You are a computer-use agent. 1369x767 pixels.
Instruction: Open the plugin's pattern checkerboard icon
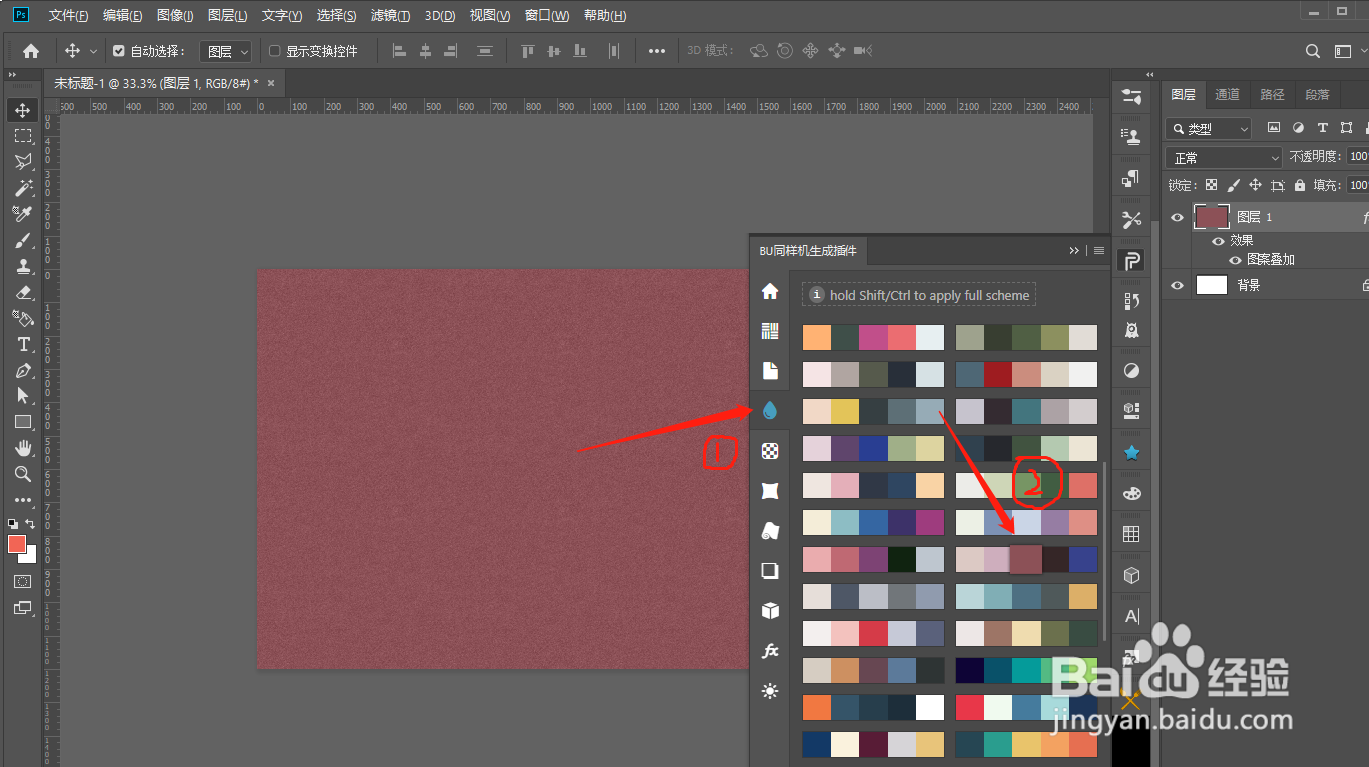[770, 451]
